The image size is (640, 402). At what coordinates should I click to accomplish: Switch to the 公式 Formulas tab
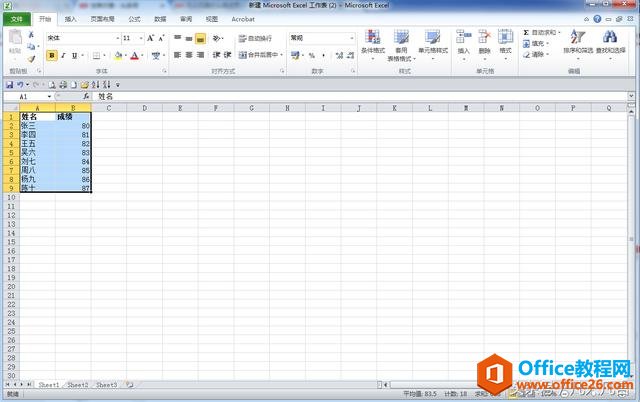click(x=134, y=19)
